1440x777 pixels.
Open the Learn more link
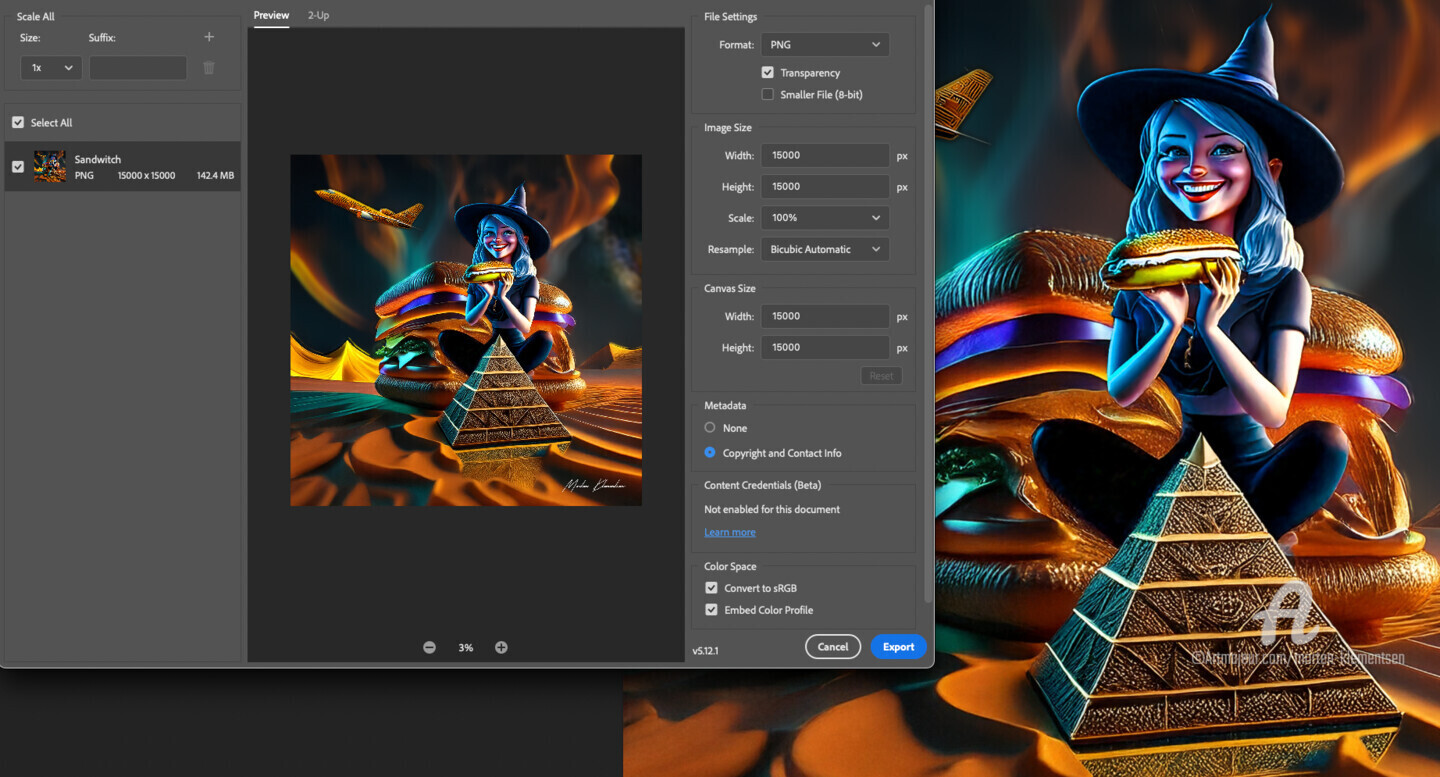tap(729, 532)
